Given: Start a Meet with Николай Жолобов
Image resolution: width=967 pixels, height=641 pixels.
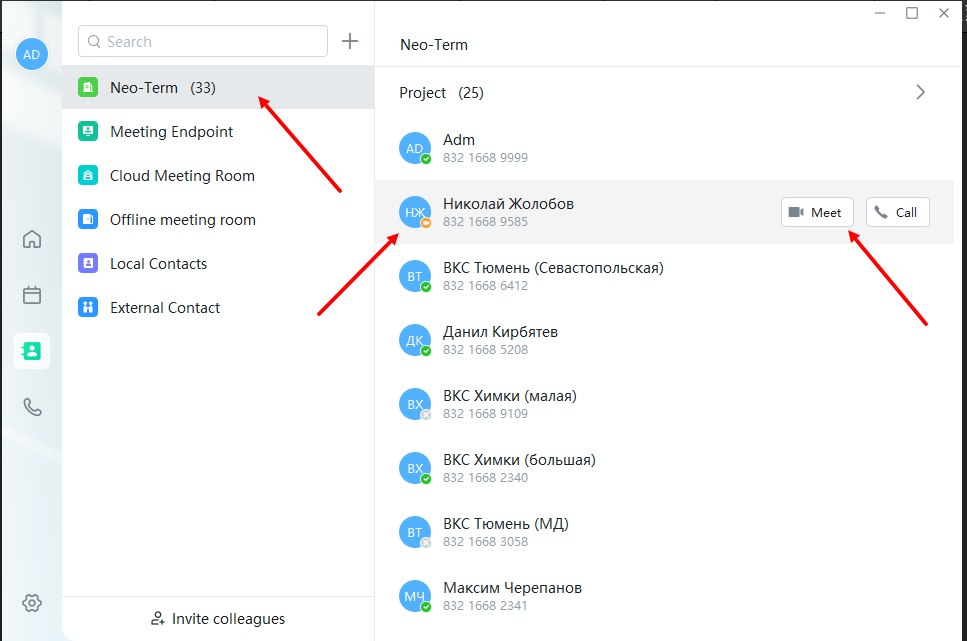Looking at the screenshot, I should [x=817, y=212].
